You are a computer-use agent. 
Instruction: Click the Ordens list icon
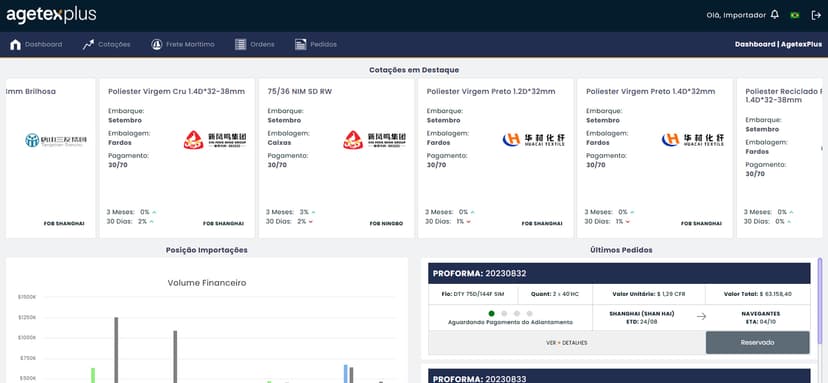[x=241, y=44]
